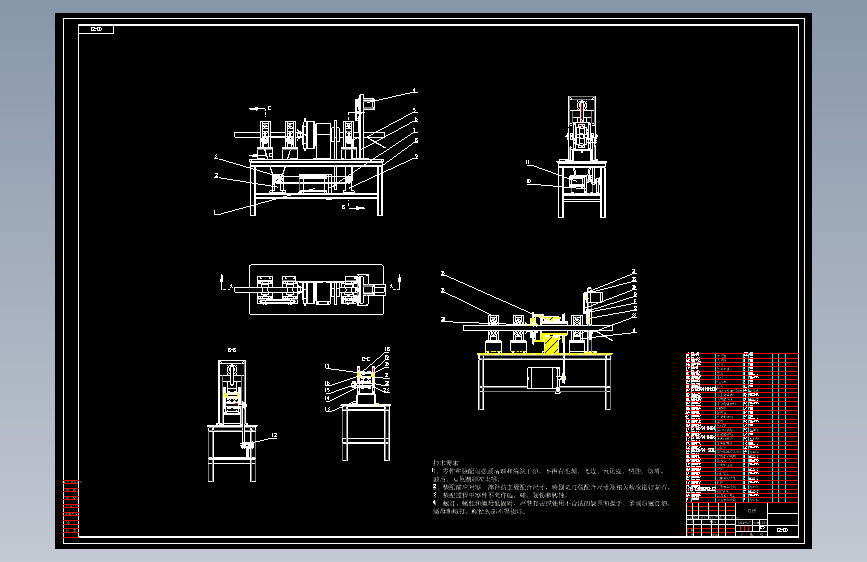
Task: Click the motor under the table in front view
Action: point(314,183)
